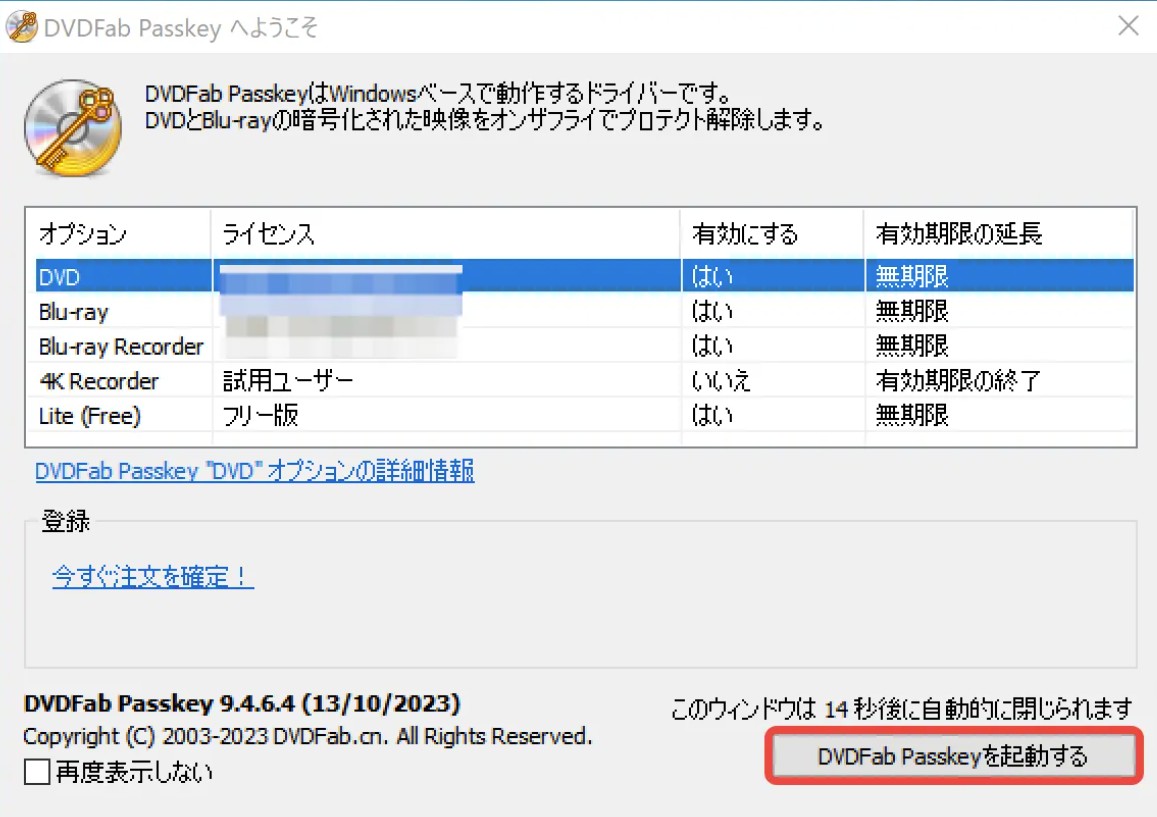The width and height of the screenshot is (1157, 817).
Task: Open the DVDFab Passkey "DVD" オプションの詳細情報 link
Action: 255,471
